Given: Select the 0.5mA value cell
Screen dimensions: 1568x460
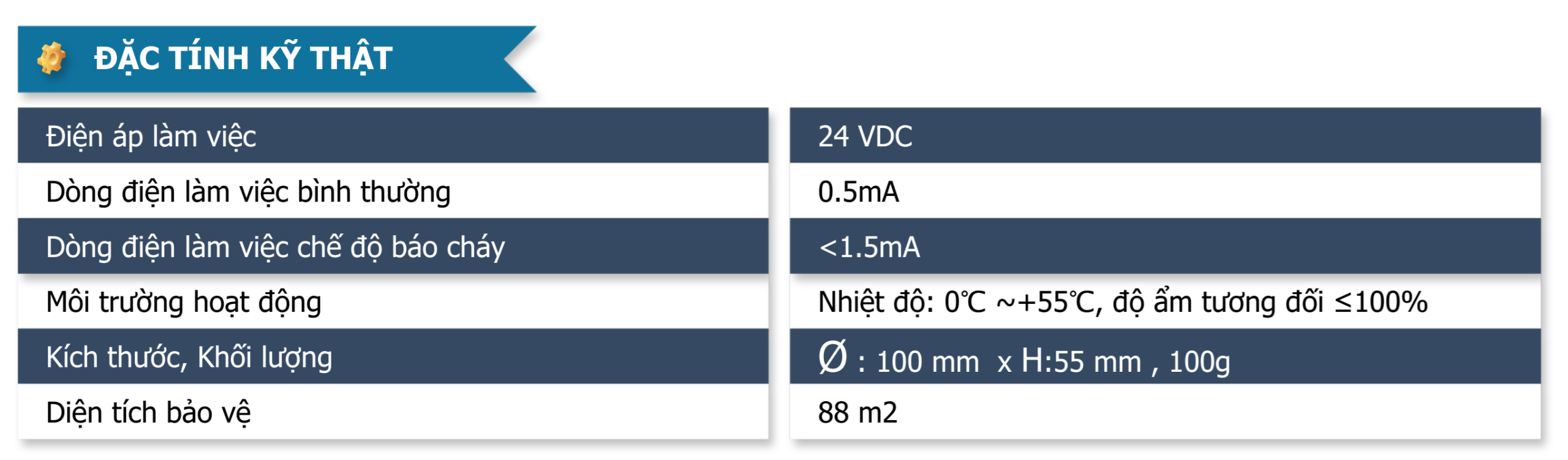Looking at the screenshot, I should coord(1165,190).
